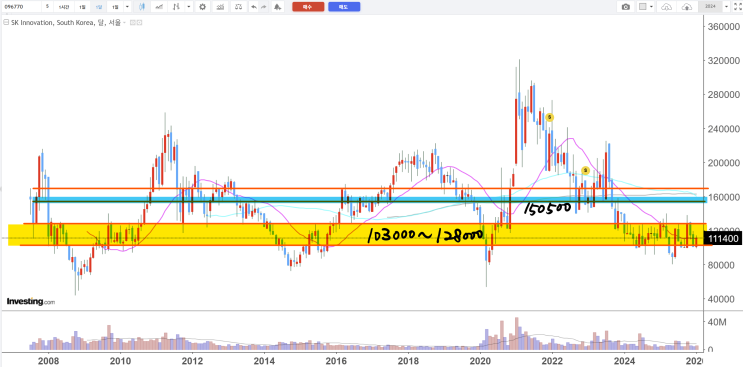Image resolution: width=743 pixels, height=367 pixels.
Task: Toggle fullscreen mode icon
Action: pyautogui.click(x=737, y=7)
